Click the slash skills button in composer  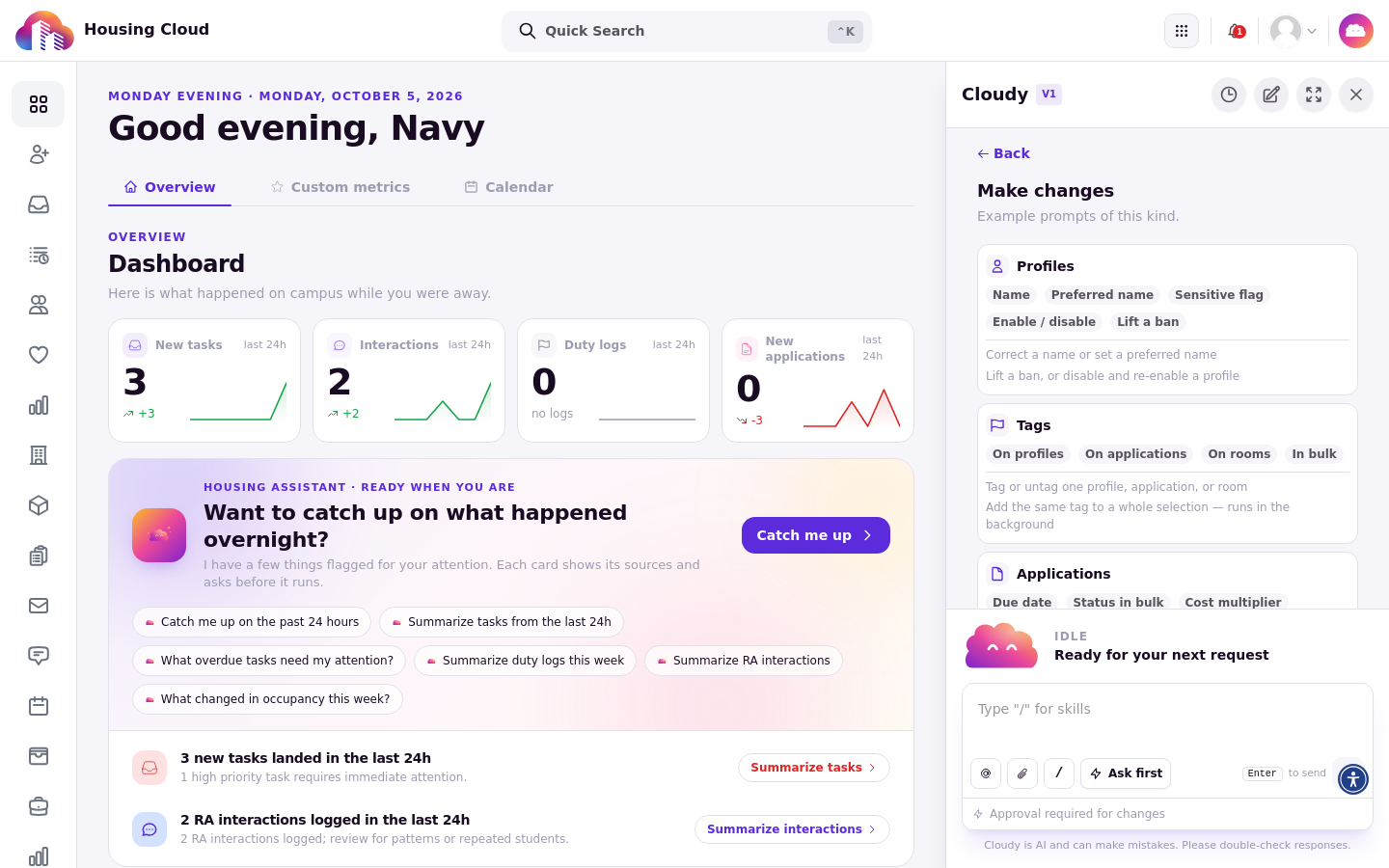click(1059, 773)
